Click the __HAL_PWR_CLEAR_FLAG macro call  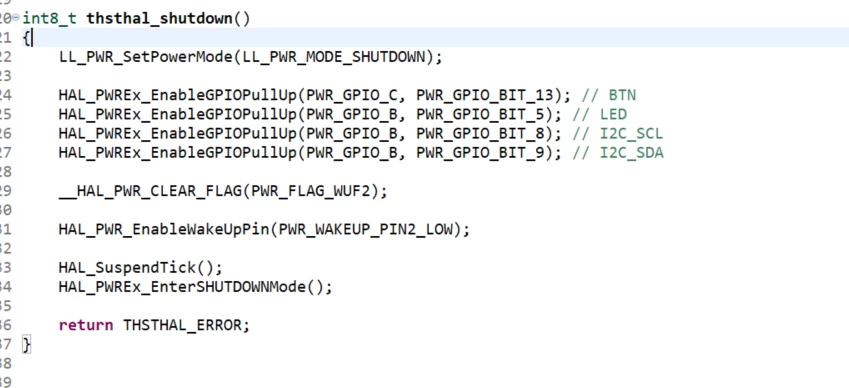coord(150,192)
